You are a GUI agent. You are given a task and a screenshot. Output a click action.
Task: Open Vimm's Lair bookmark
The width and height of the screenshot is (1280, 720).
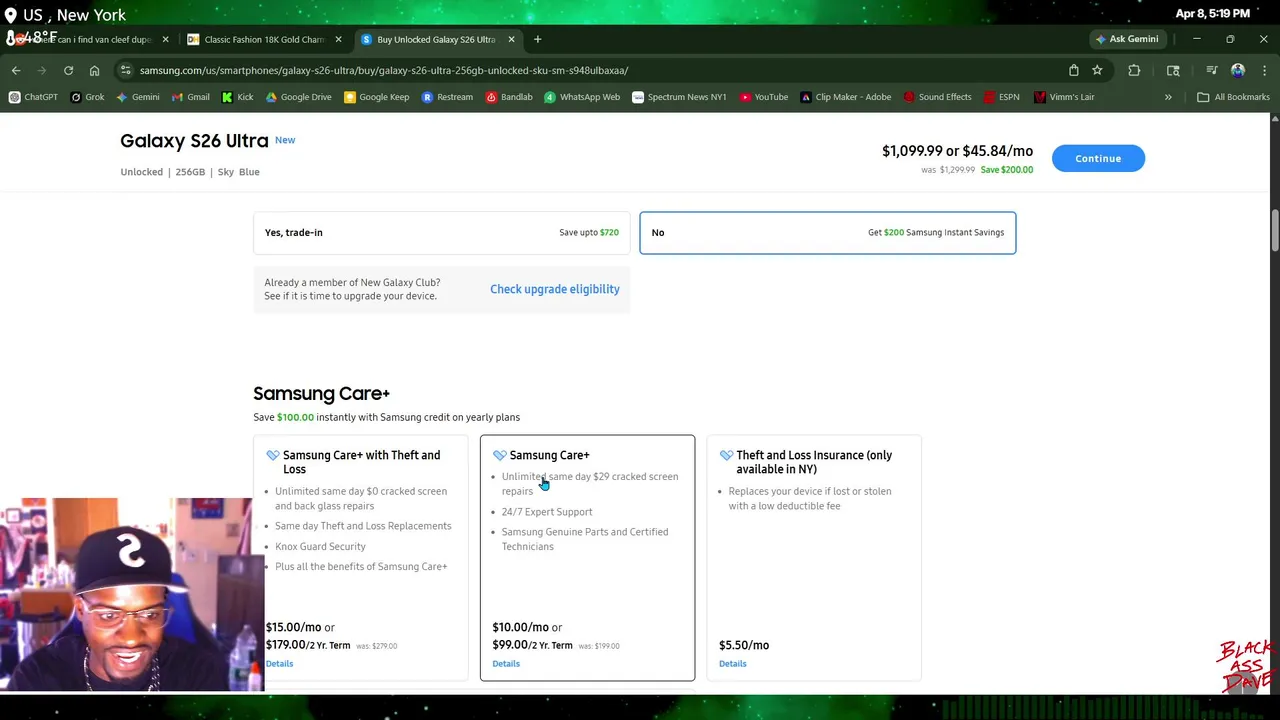click(1064, 97)
